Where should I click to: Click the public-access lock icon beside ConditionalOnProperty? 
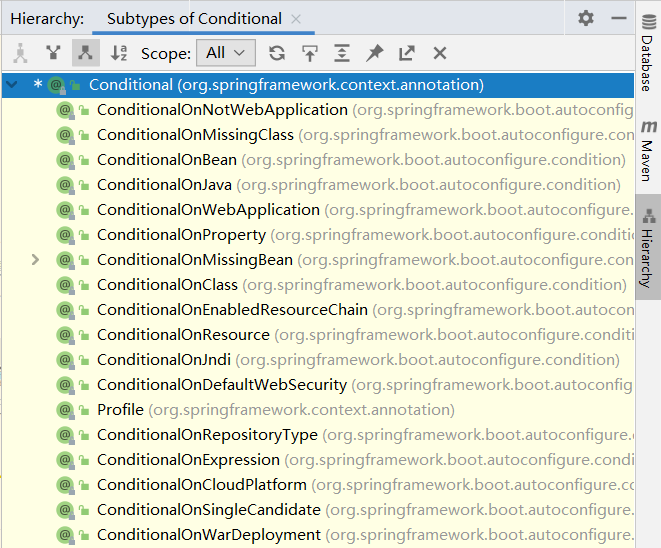click(x=84, y=236)
